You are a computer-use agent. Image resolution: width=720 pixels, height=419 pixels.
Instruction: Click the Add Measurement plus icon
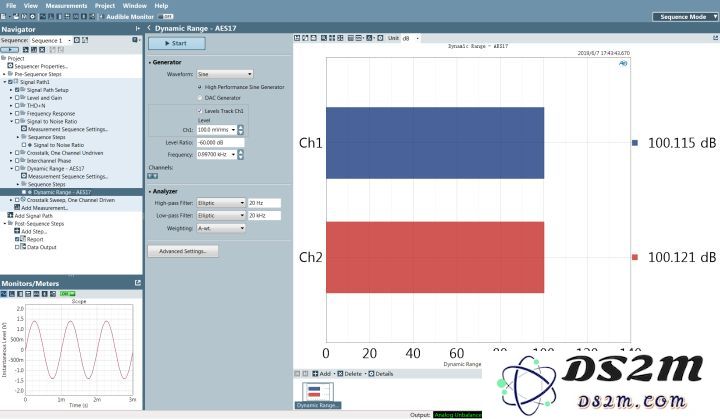pos(17,207)
